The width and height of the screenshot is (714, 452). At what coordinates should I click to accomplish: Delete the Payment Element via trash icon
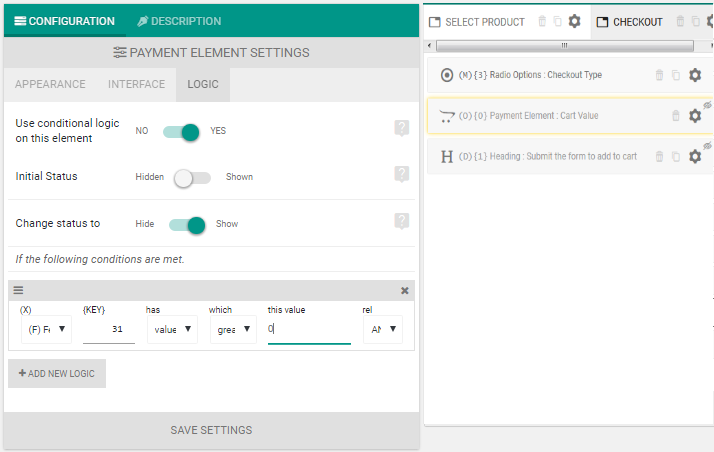[676, 116]
